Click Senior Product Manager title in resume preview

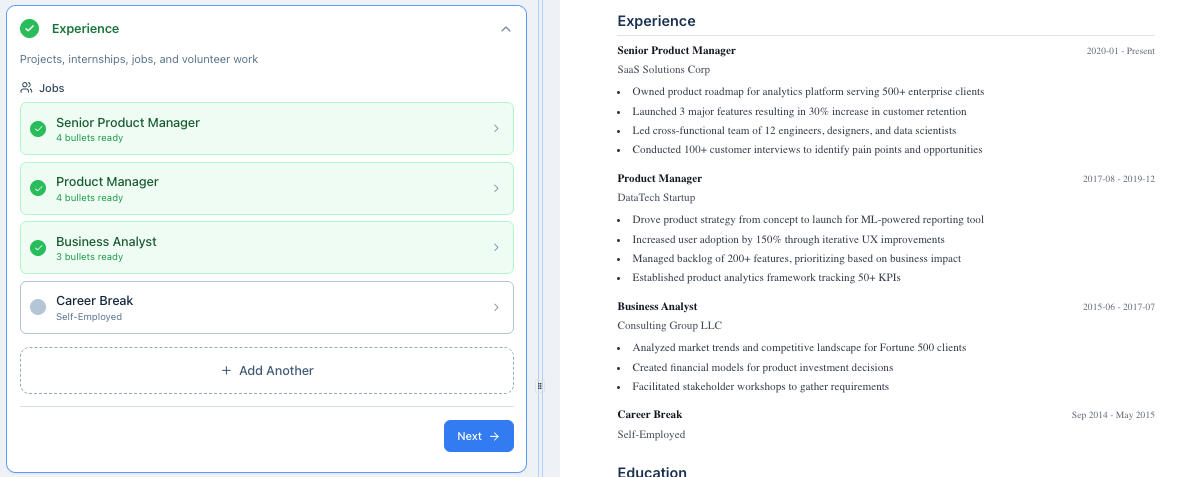676,50
